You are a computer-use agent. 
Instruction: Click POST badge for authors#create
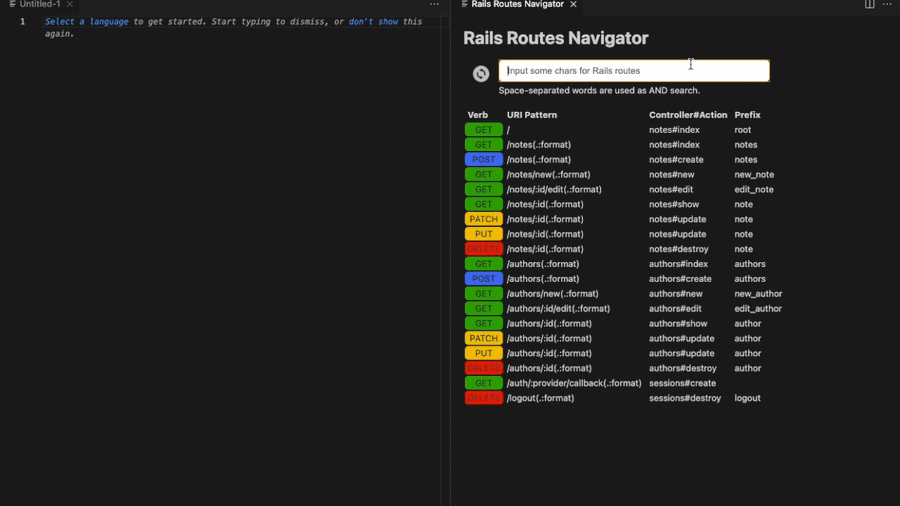pyautogui.click(x=483, y=279)
